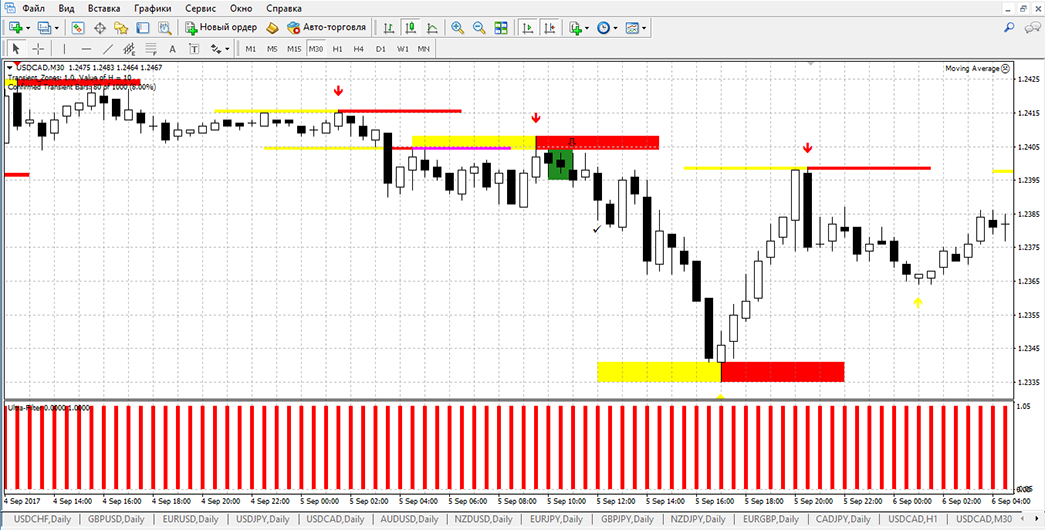
Task: Switch to the USDCAD,H1 chart tab
Action: (912, 519)
